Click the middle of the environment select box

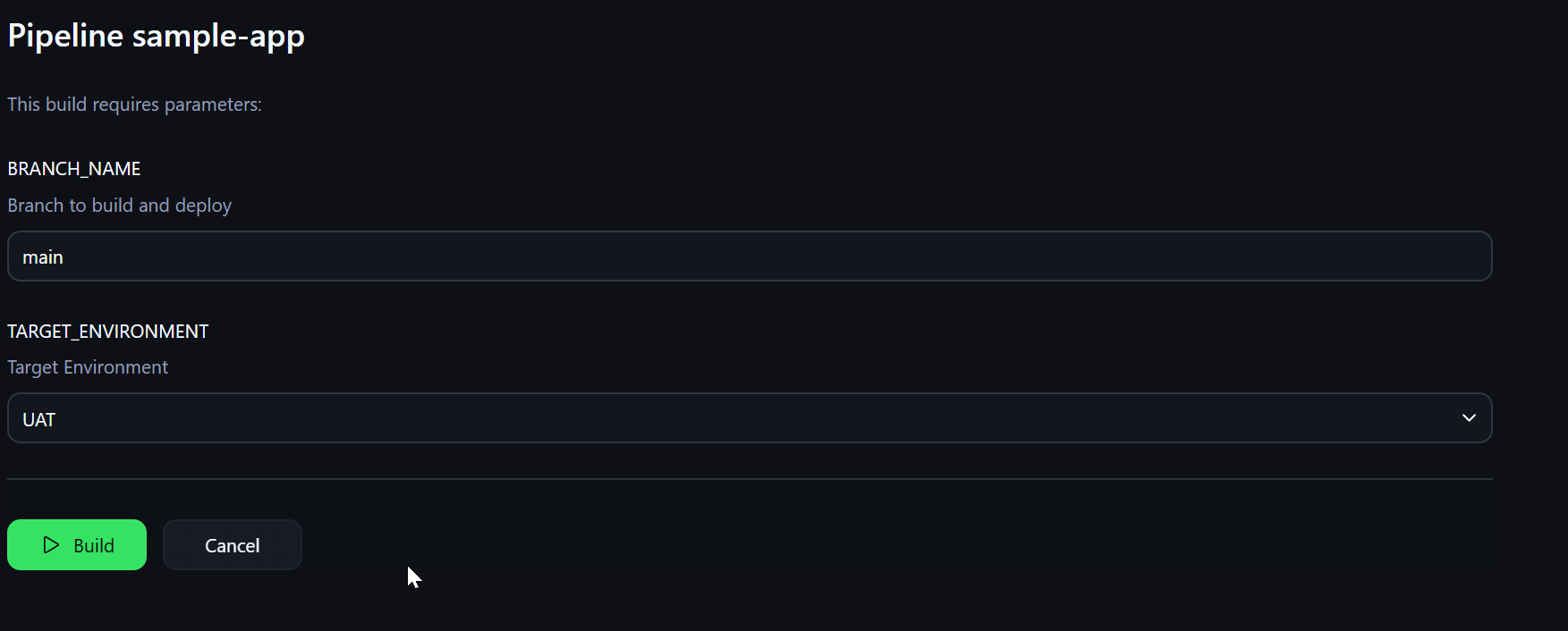750,418
